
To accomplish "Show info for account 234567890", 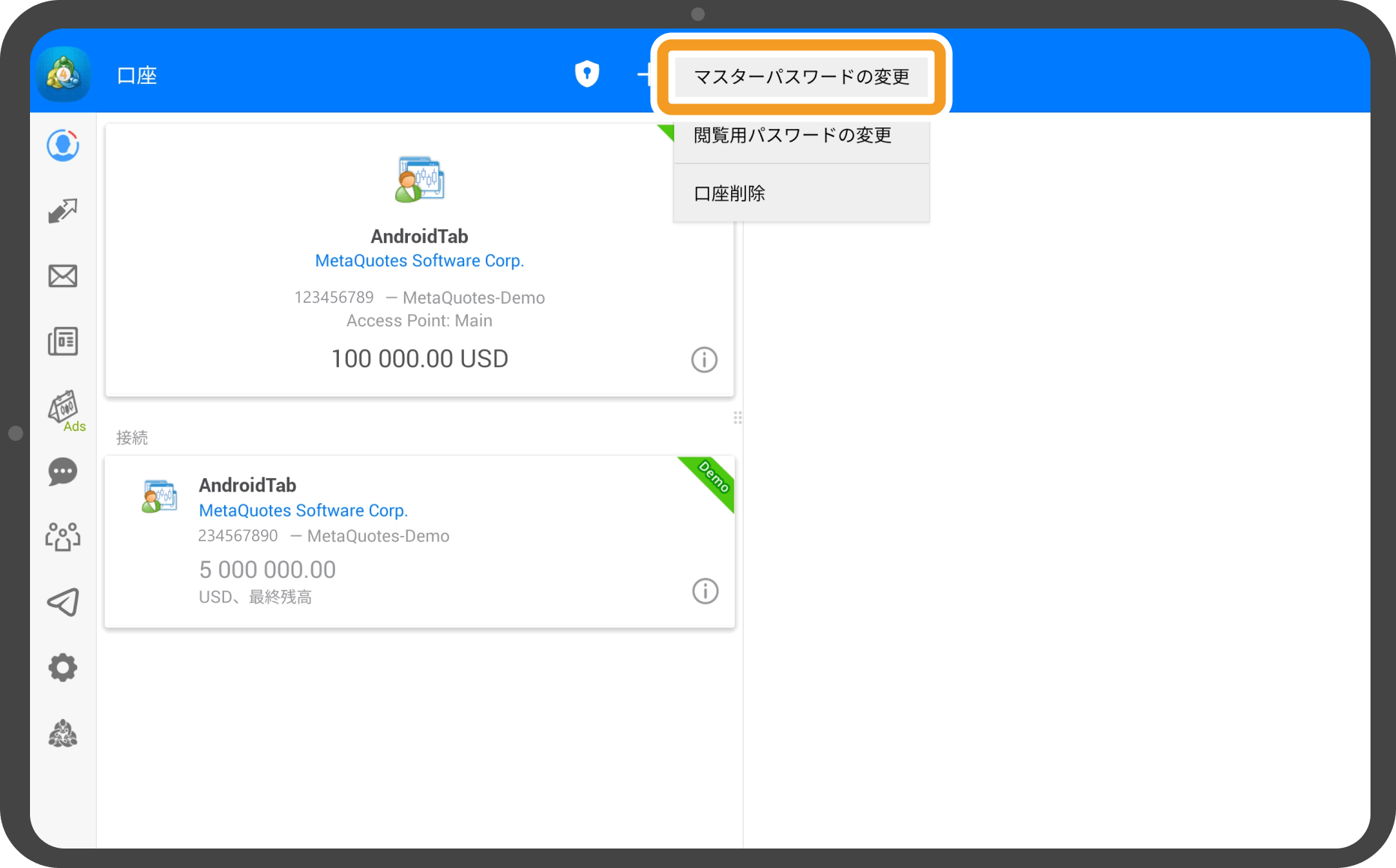I will tap(703, 591).
